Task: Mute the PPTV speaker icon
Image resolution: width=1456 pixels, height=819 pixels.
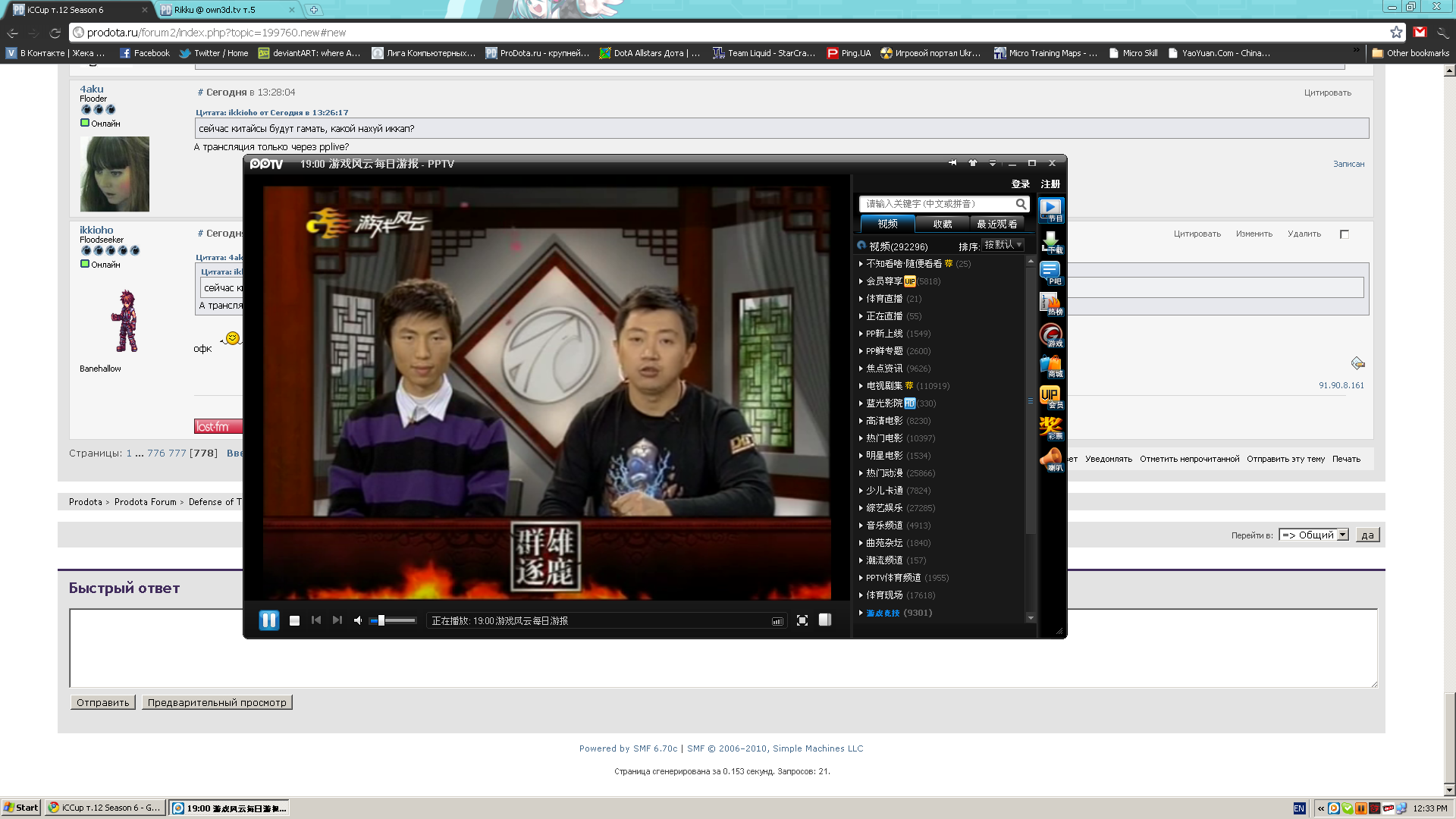Action: pyautogui.click(x=358, y=620)
